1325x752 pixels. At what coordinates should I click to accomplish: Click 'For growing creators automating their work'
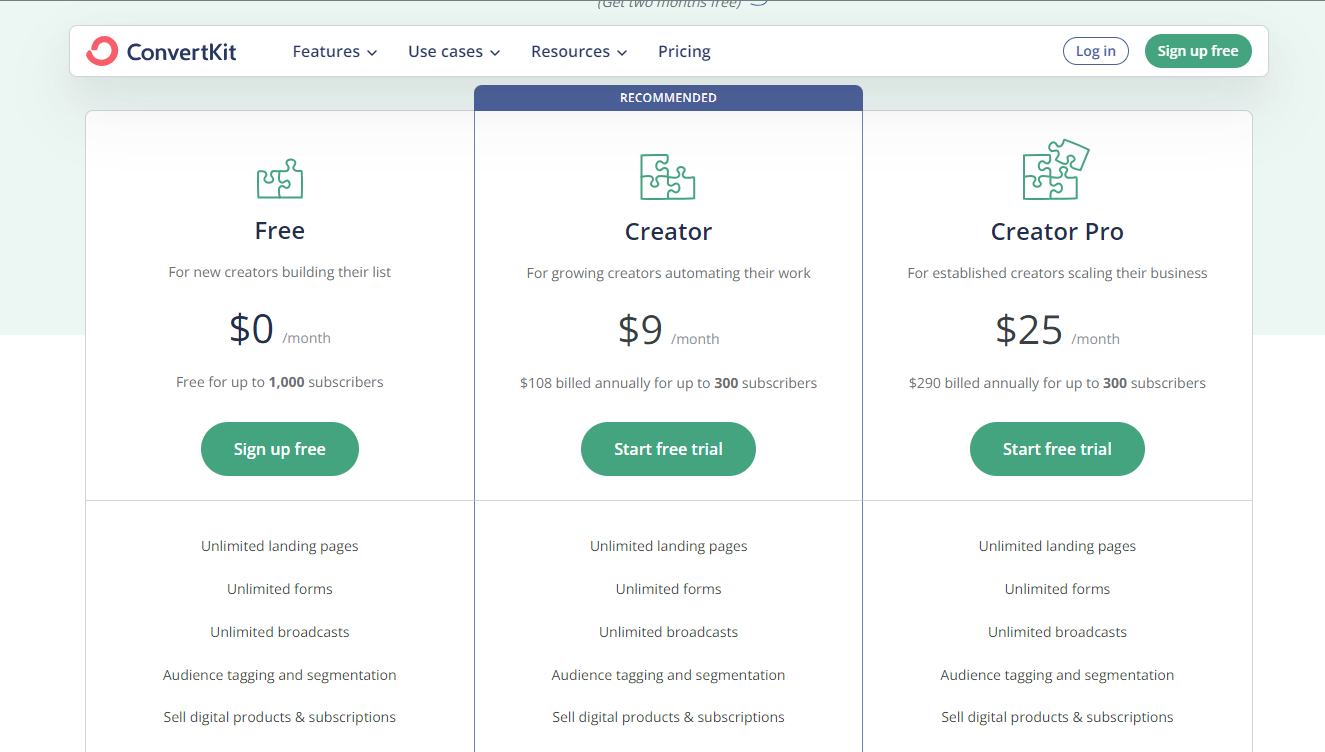[668, 273]
